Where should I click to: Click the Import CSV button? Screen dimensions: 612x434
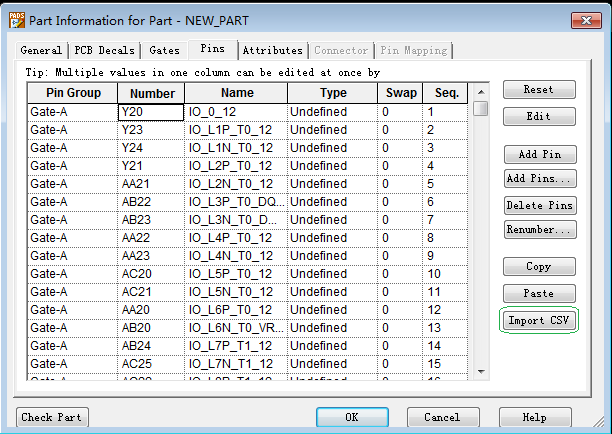[539, 320]
